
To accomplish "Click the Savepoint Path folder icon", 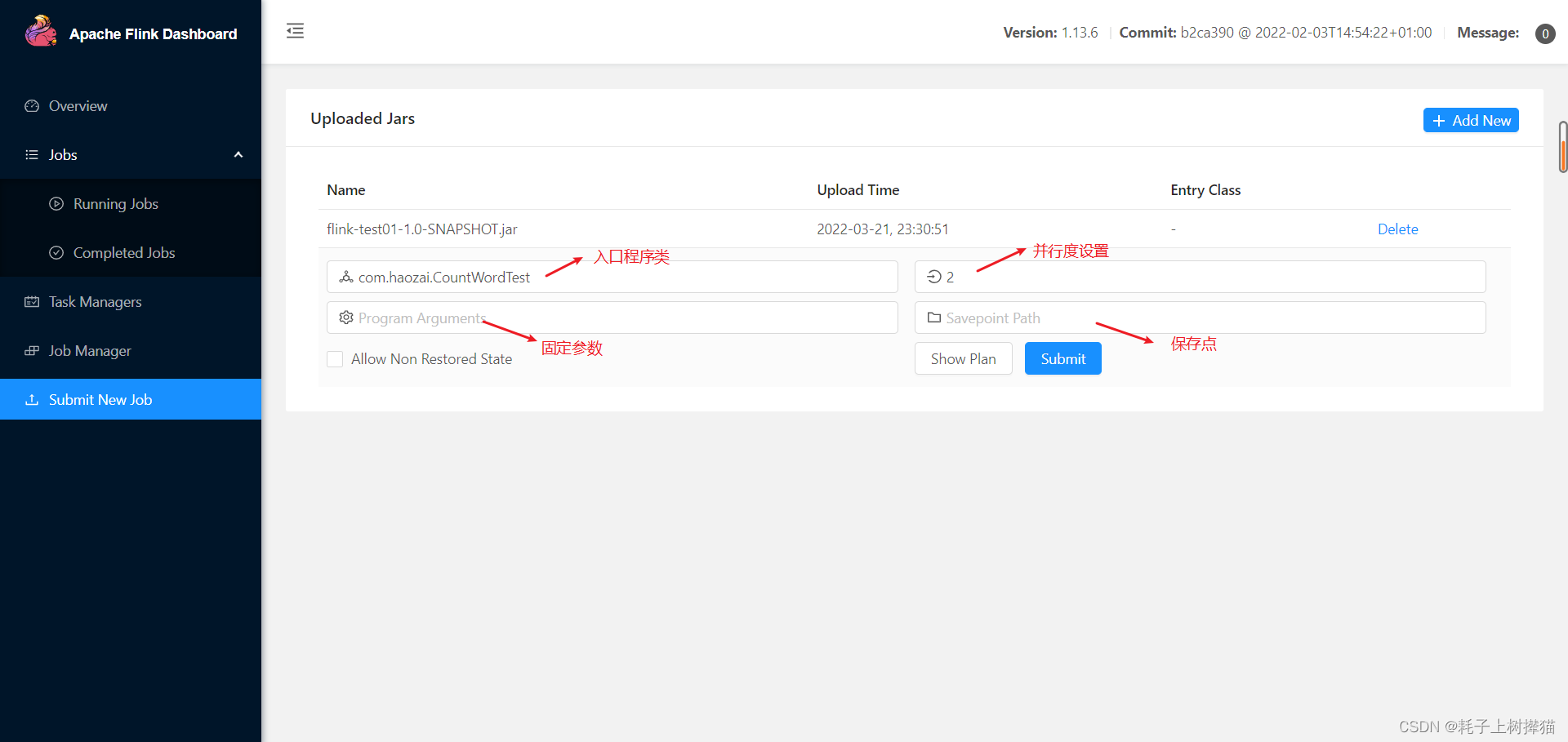I will 934,318.
